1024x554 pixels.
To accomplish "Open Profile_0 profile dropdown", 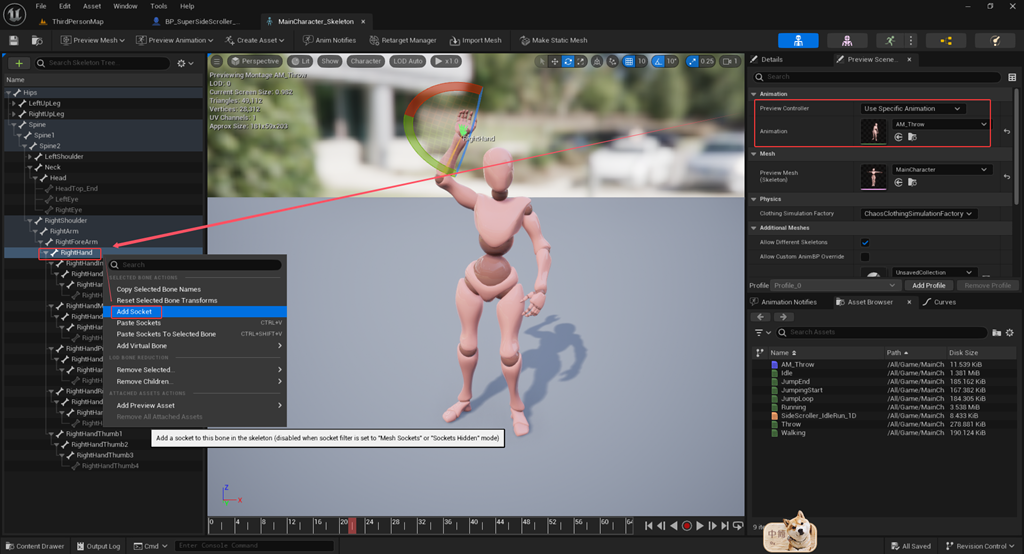I will [834, 285].
